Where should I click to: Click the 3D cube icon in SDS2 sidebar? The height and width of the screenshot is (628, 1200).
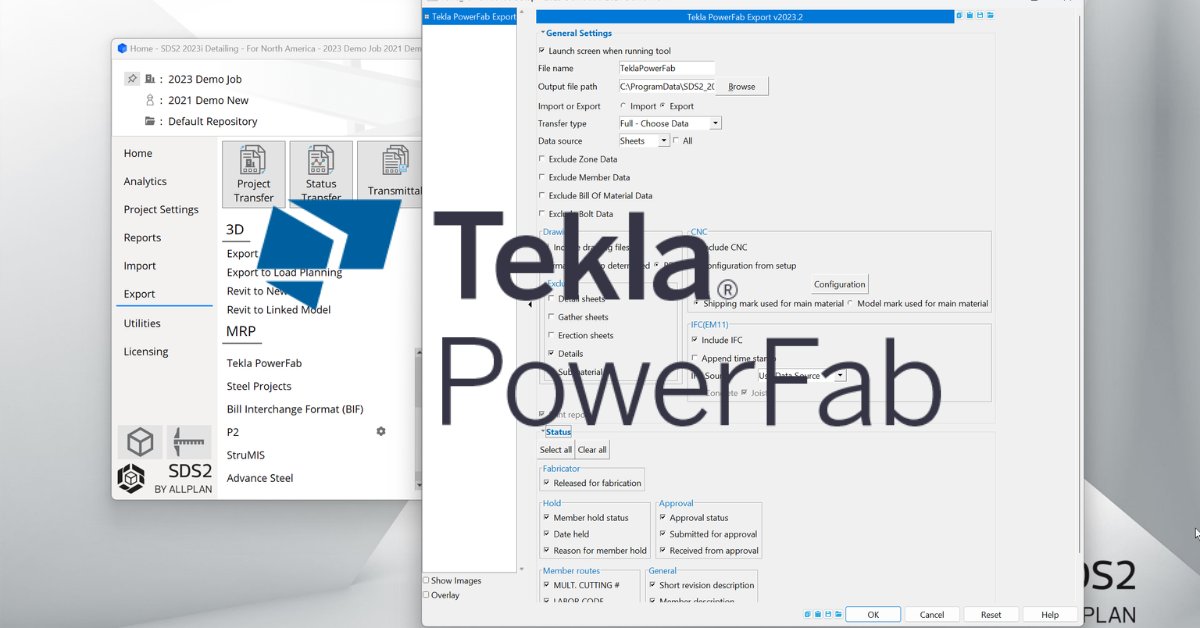(x=140, y=442)
